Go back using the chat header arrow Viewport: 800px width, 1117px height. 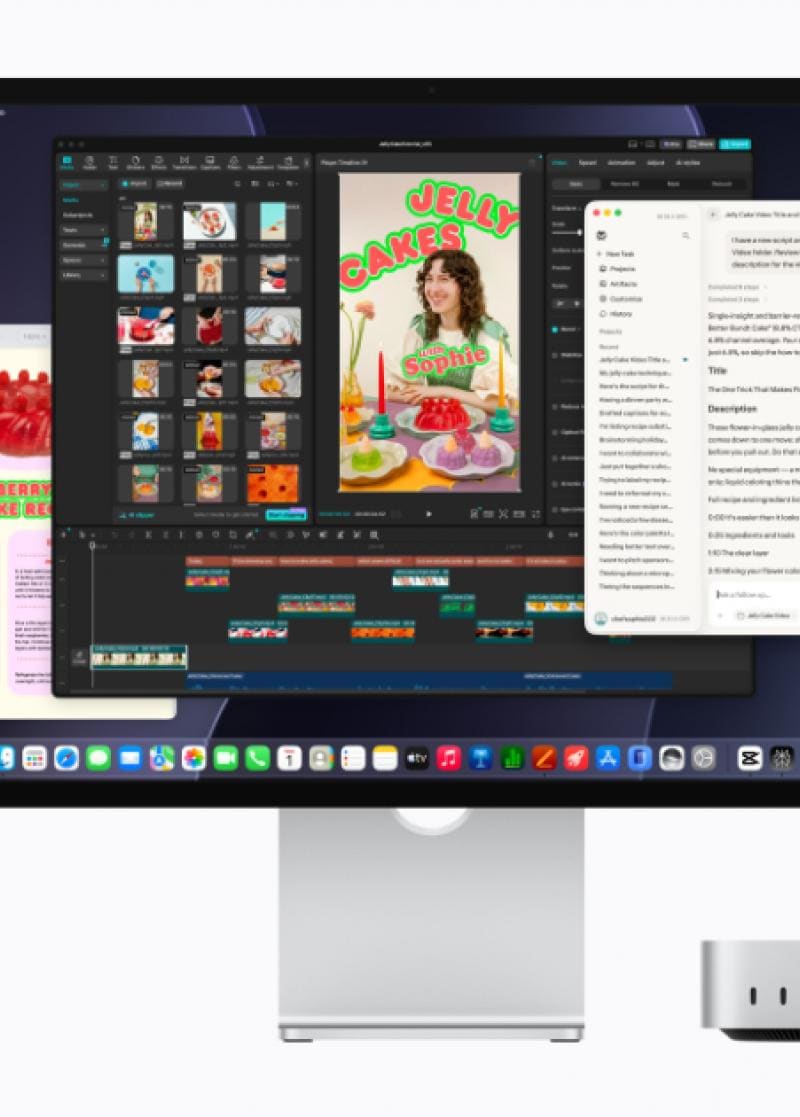coord(713,214)
